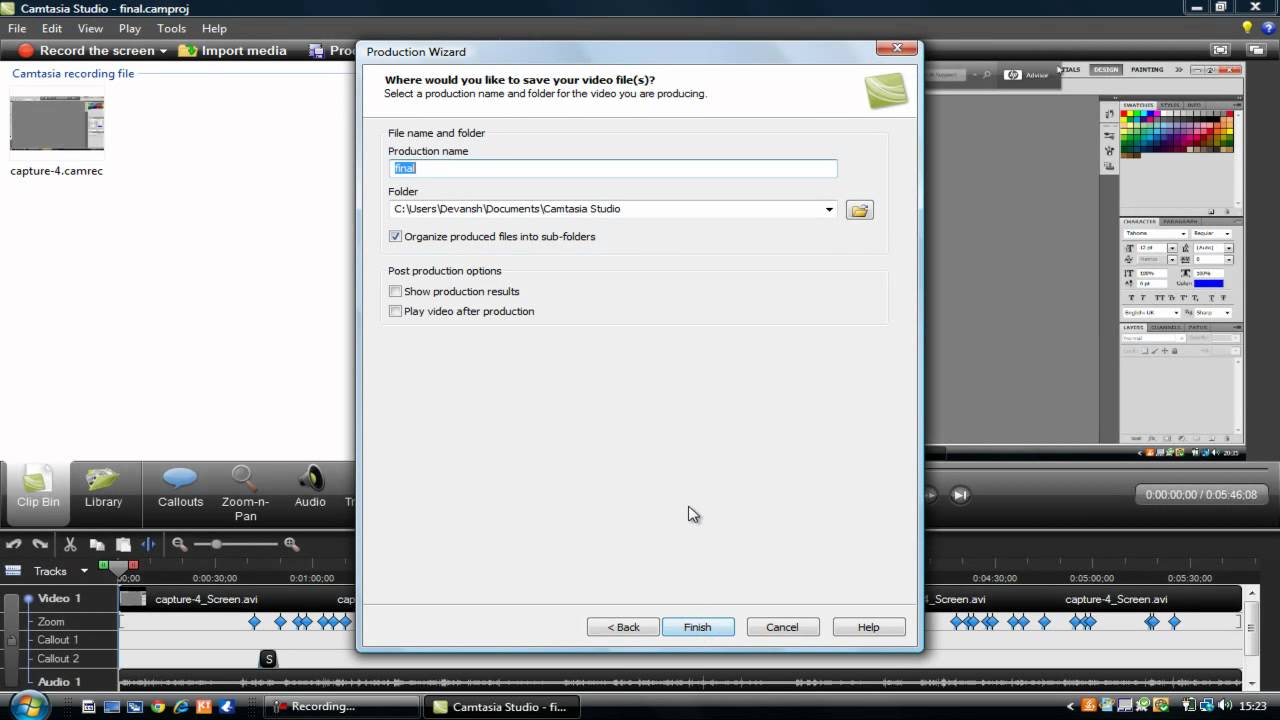Open the File menu
This screenshot has width=1280, height=720.
(x=17, y=29)
